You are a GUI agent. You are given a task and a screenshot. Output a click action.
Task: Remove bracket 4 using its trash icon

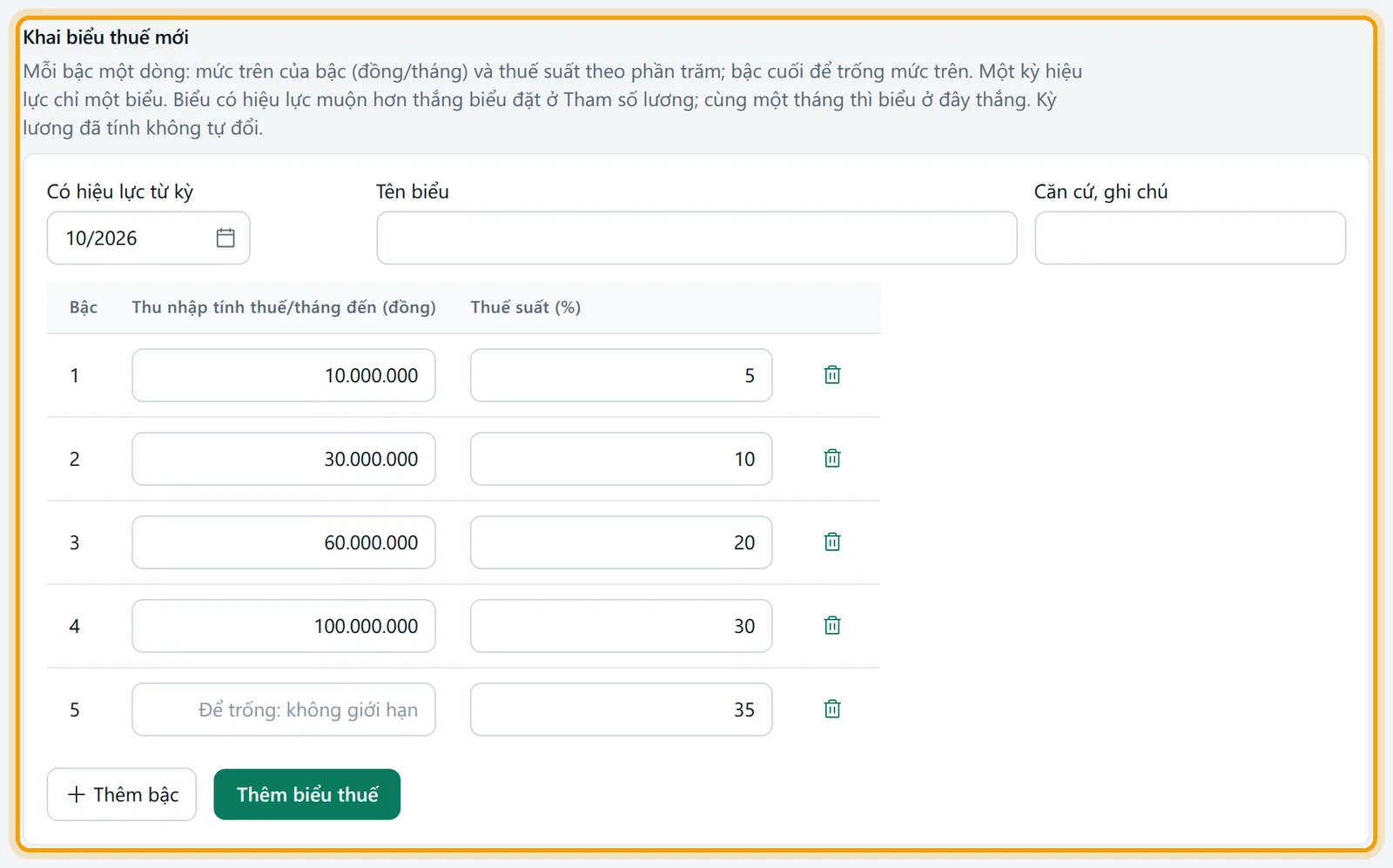point(832,626)
